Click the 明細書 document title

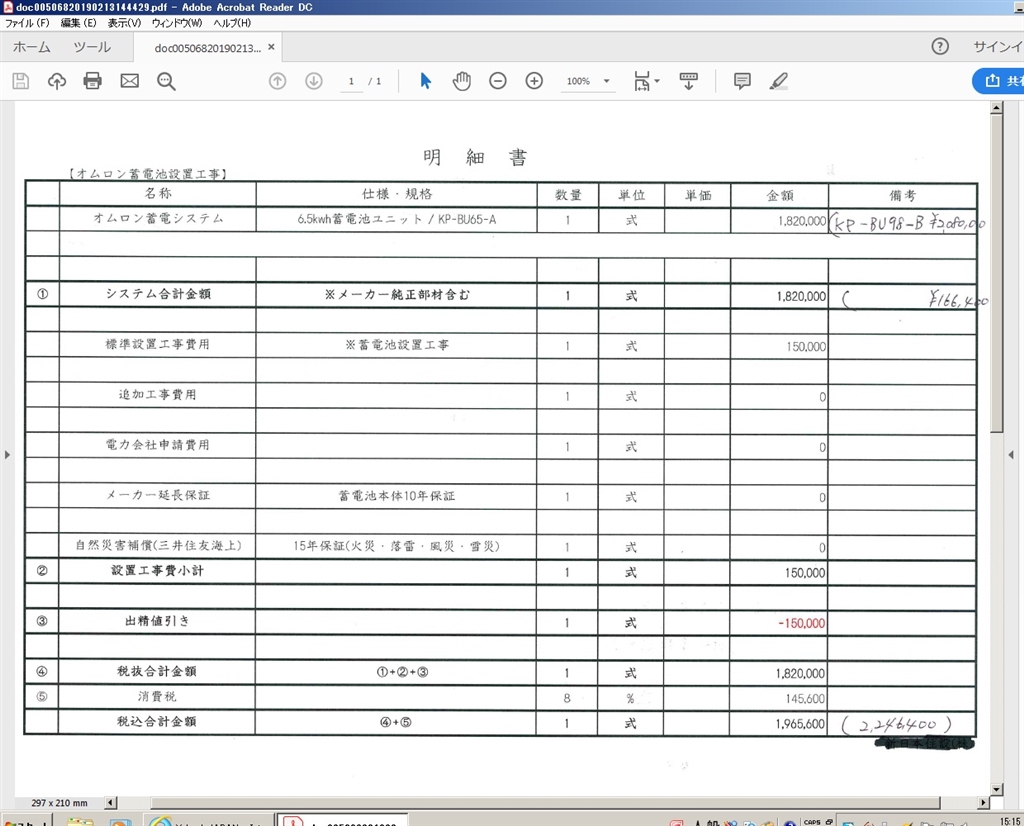coord(475,157)
